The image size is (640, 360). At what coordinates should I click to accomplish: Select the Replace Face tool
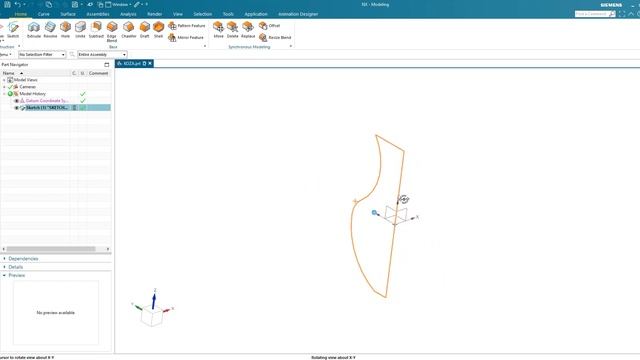[248, 30]
